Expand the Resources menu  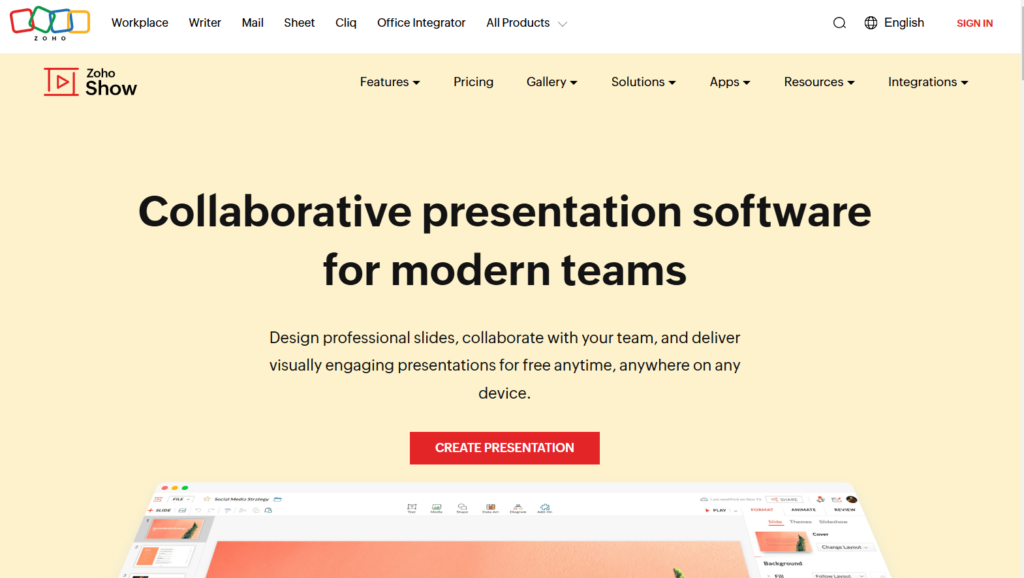click(819, 82)
